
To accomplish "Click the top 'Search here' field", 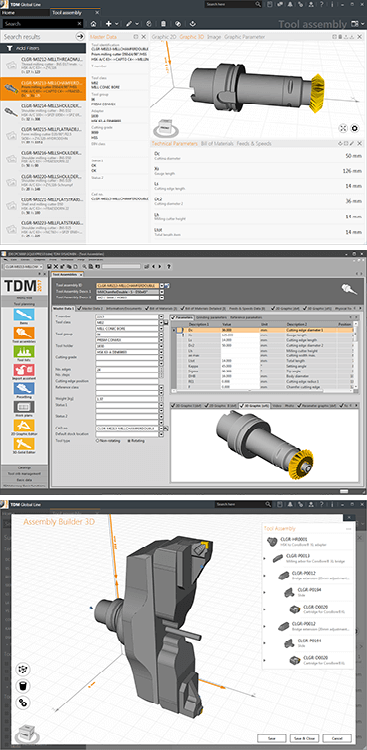I will pos(234,4).
